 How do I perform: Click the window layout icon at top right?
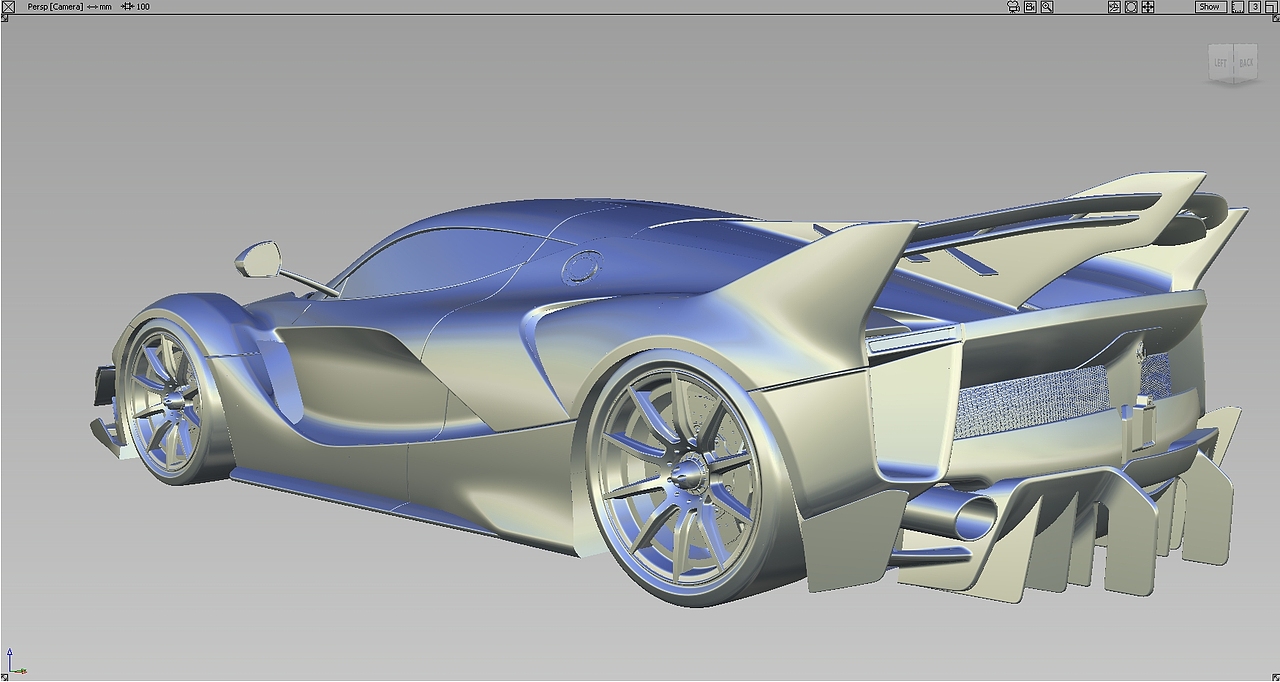point(1271,6)
